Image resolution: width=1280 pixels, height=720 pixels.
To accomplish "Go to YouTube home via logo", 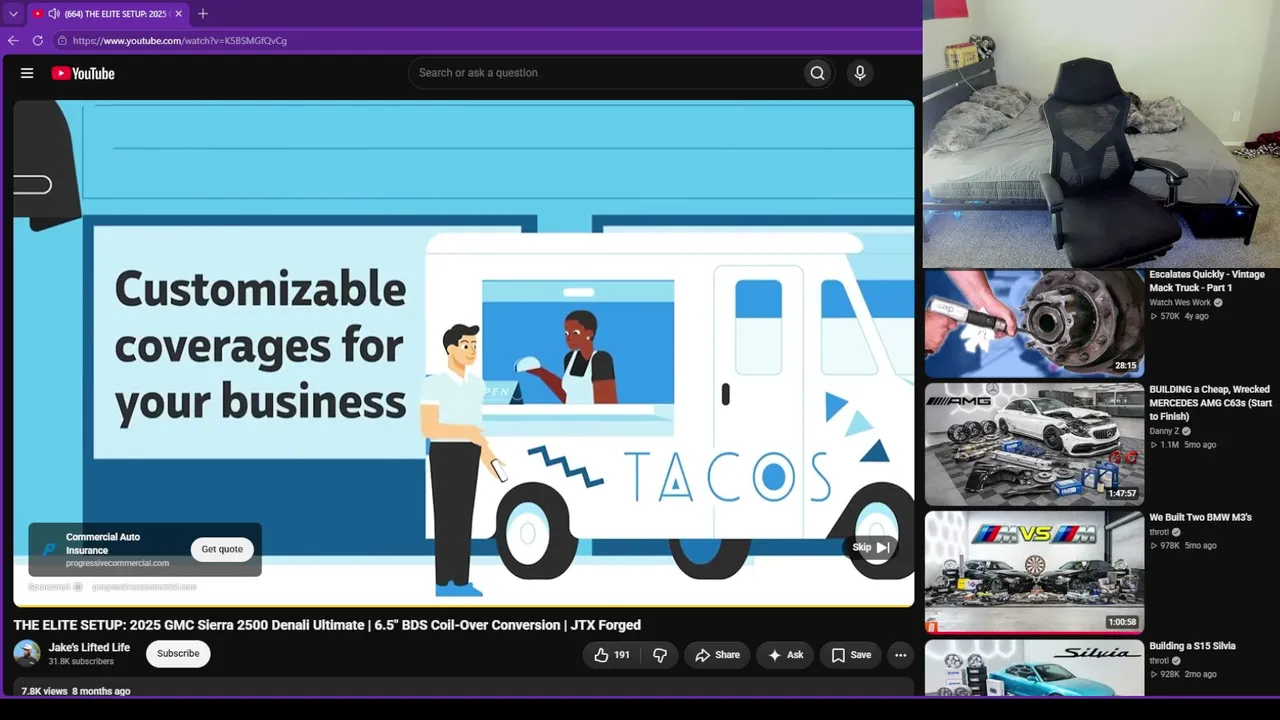I will click(83, 73).
